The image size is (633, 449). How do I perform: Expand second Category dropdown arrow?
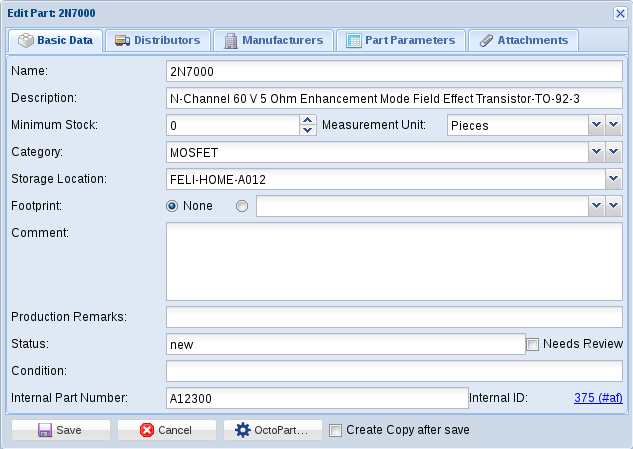point(614,152)
